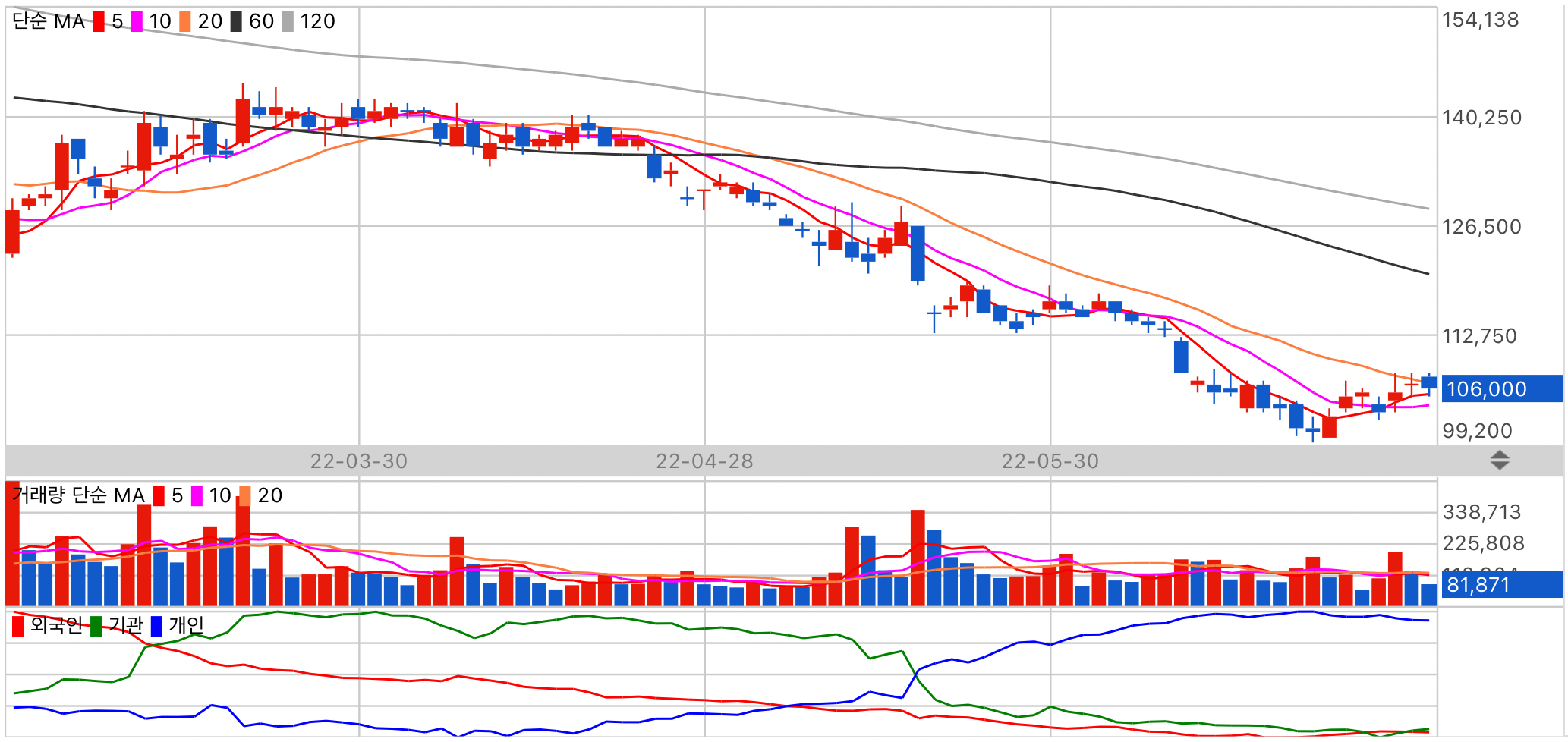Click the magenta MA 10 price legend swatch
This screenshot has height=742, width=1568.
[x=137, y=21]
